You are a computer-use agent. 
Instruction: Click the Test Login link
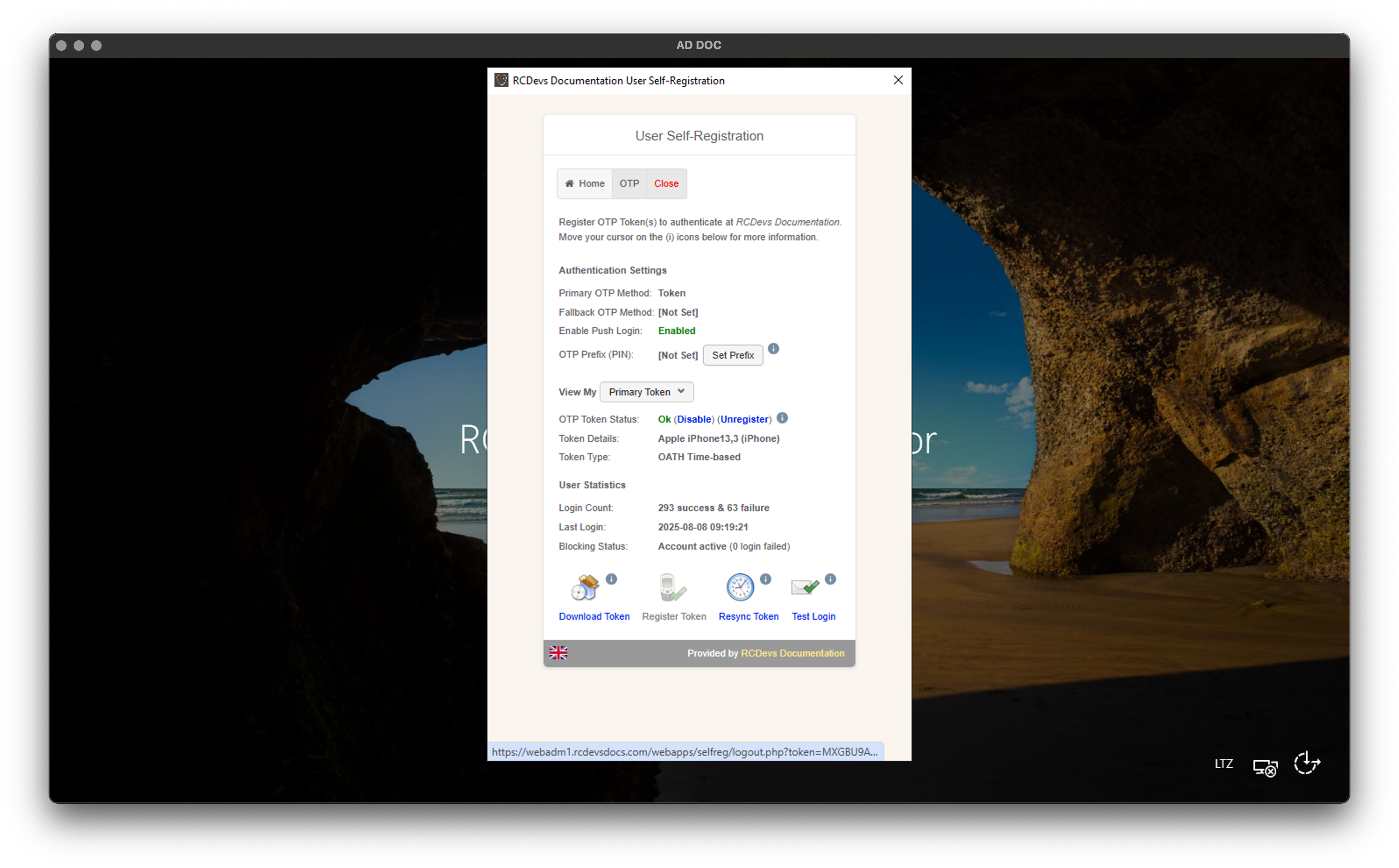point(813,617)
